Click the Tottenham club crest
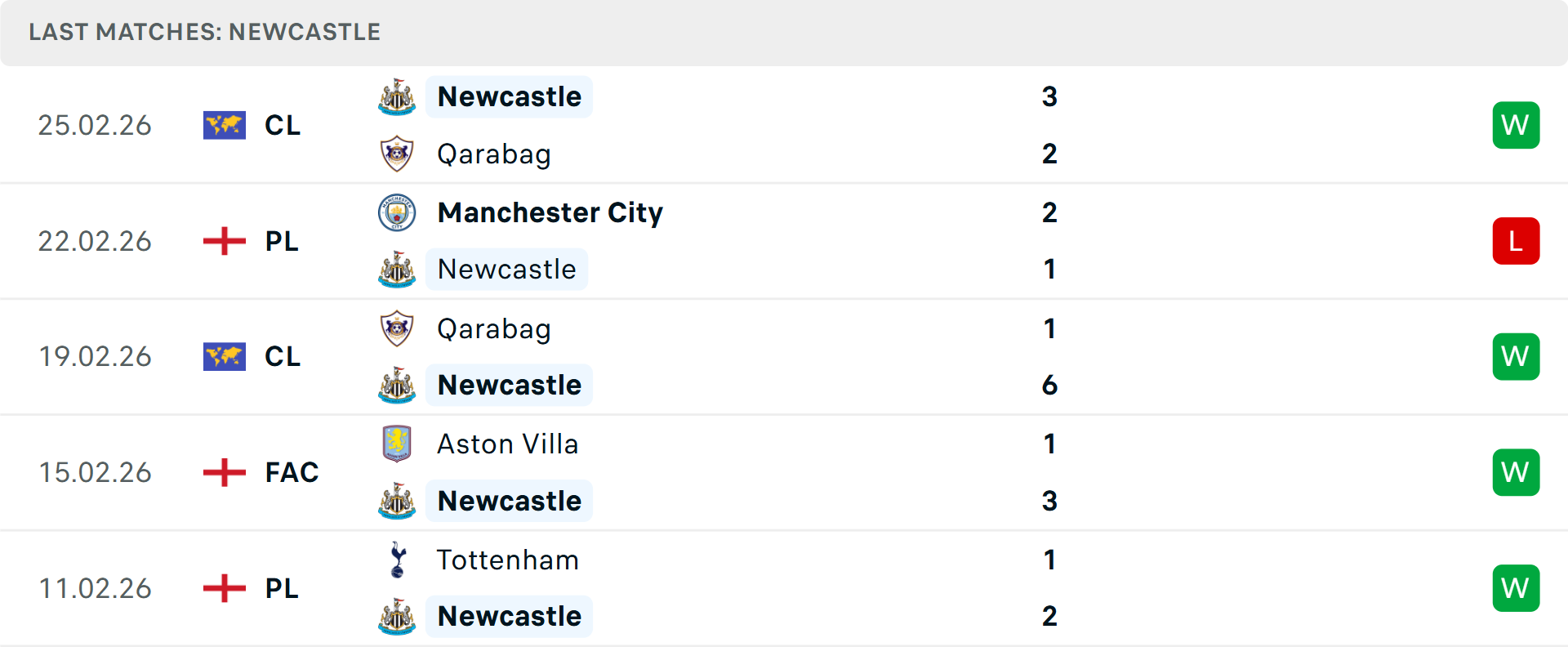Viewport: 1568px width, 647px height. (x=396, y=560)
